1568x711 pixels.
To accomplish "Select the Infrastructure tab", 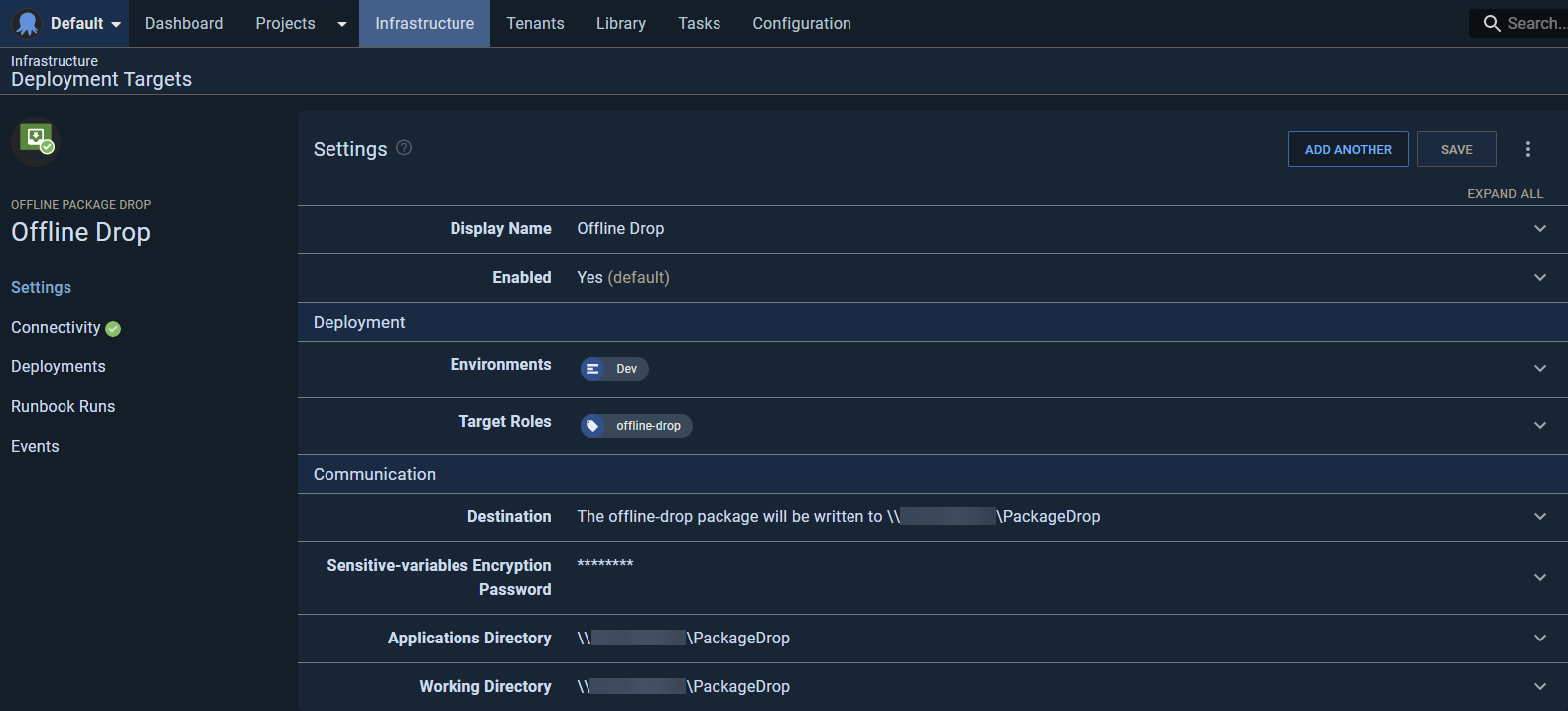I will pyautogui.click(x=425, y=23).
